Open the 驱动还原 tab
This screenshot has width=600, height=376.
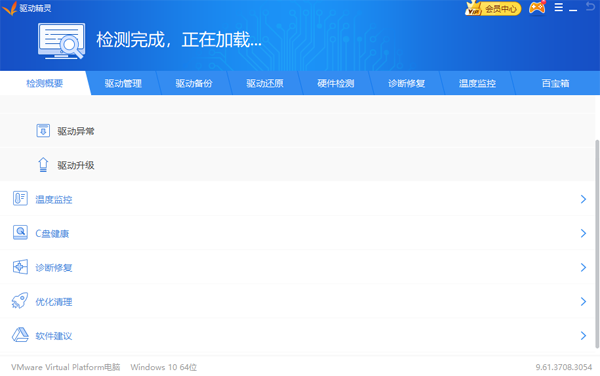(x=265, y=83)
